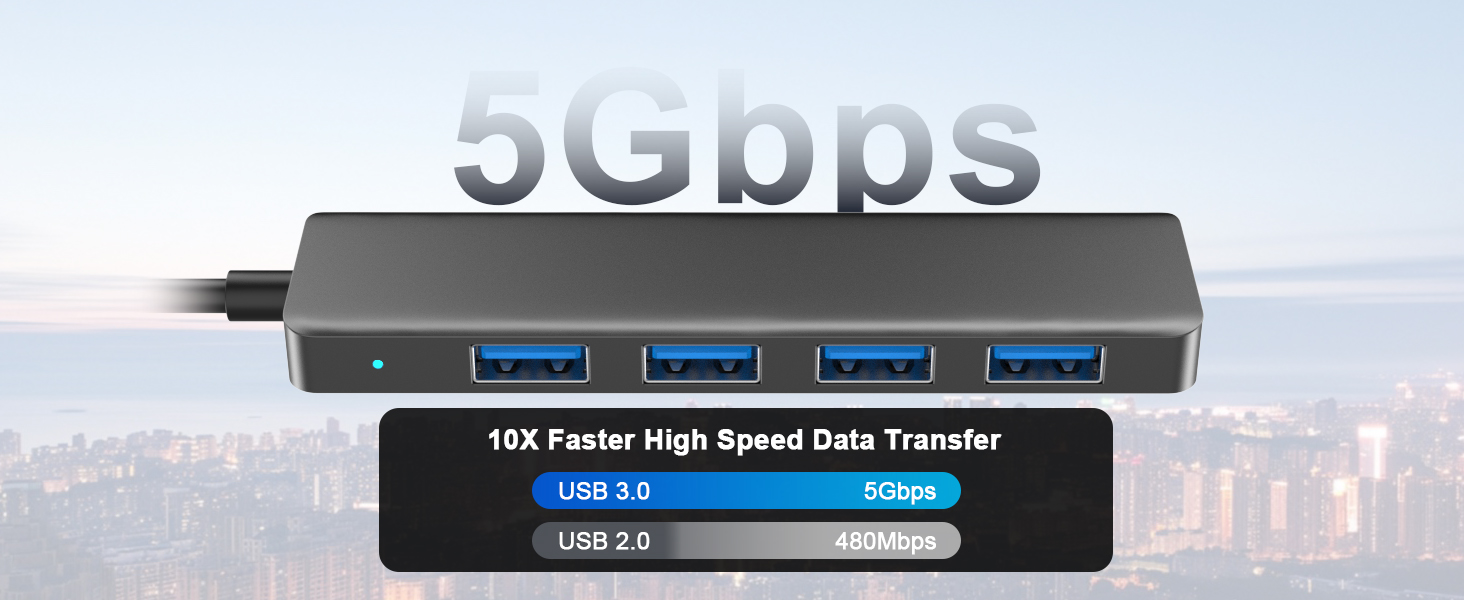Click the 10X Faster High Speed heading
Screen dimensions: 1464x600
pos(744,440)
